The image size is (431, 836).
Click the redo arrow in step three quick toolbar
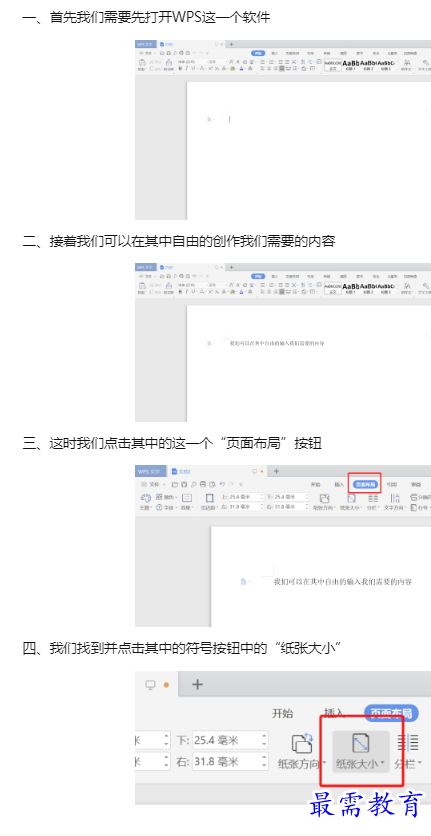click(x=232, y=484)
